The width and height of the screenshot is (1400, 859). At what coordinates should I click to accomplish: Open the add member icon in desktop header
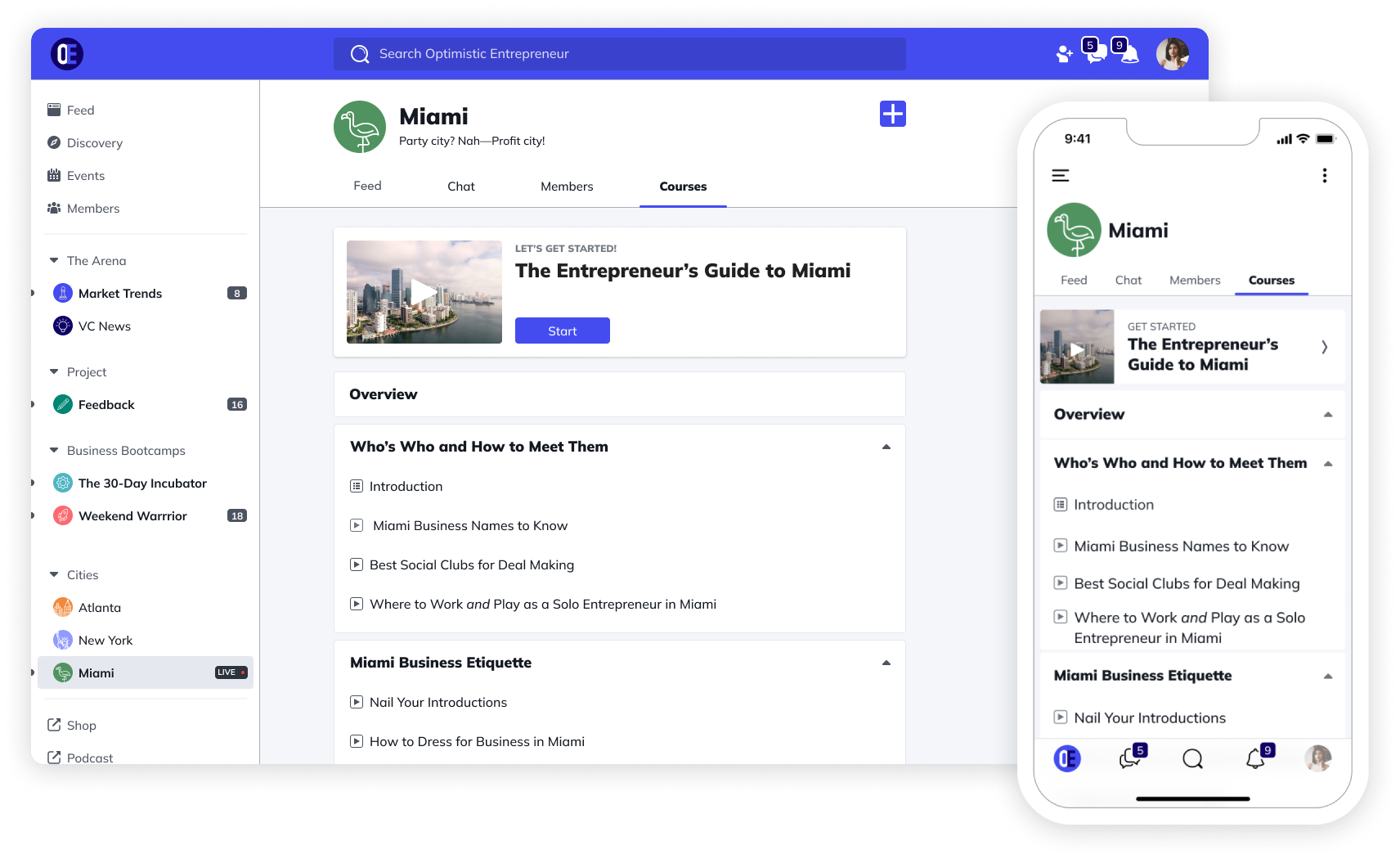pos(1064,54)
